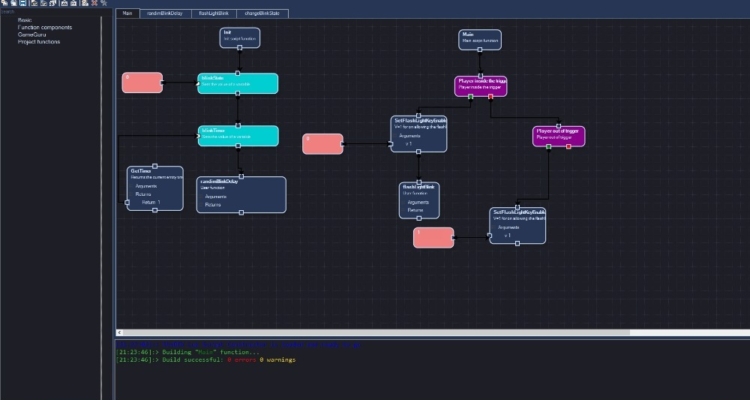The width and height of the screenshot is (750, 400).
Task: Select the purple Player out of trigger node
Action: point(559,137)
